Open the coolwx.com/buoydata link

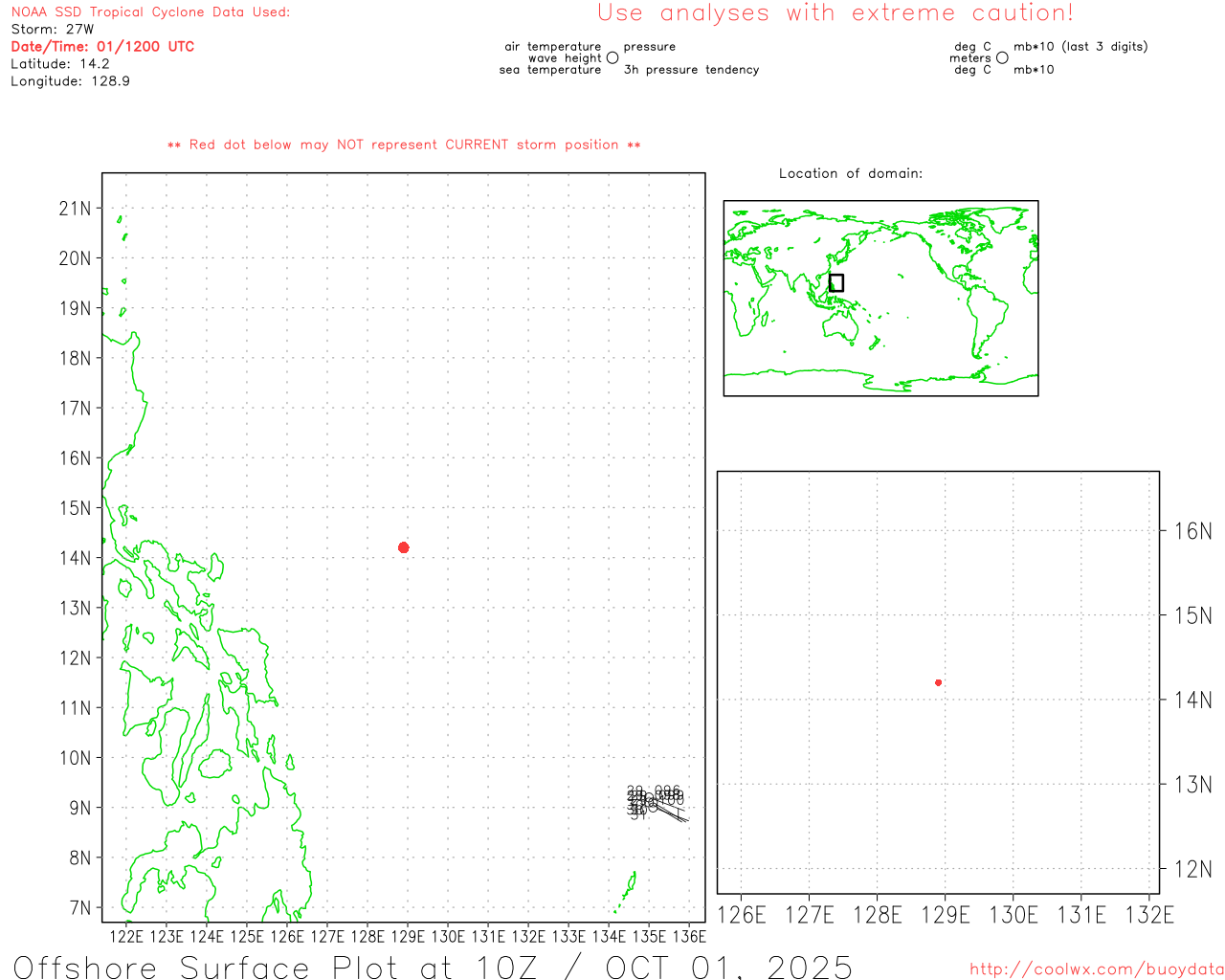pyautogui.click(x=1096, y=969)
